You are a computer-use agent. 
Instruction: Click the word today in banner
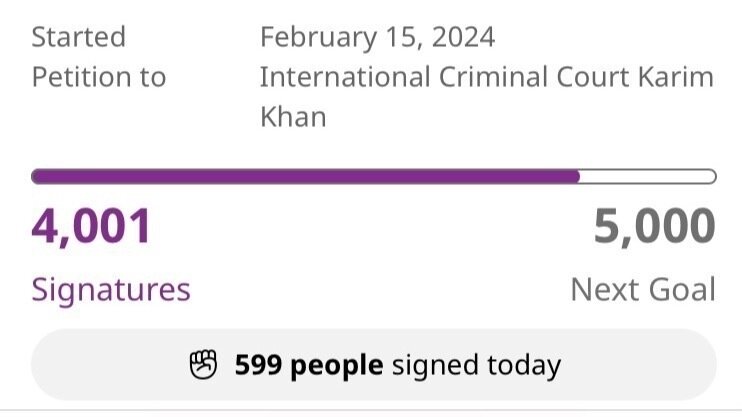524,365
